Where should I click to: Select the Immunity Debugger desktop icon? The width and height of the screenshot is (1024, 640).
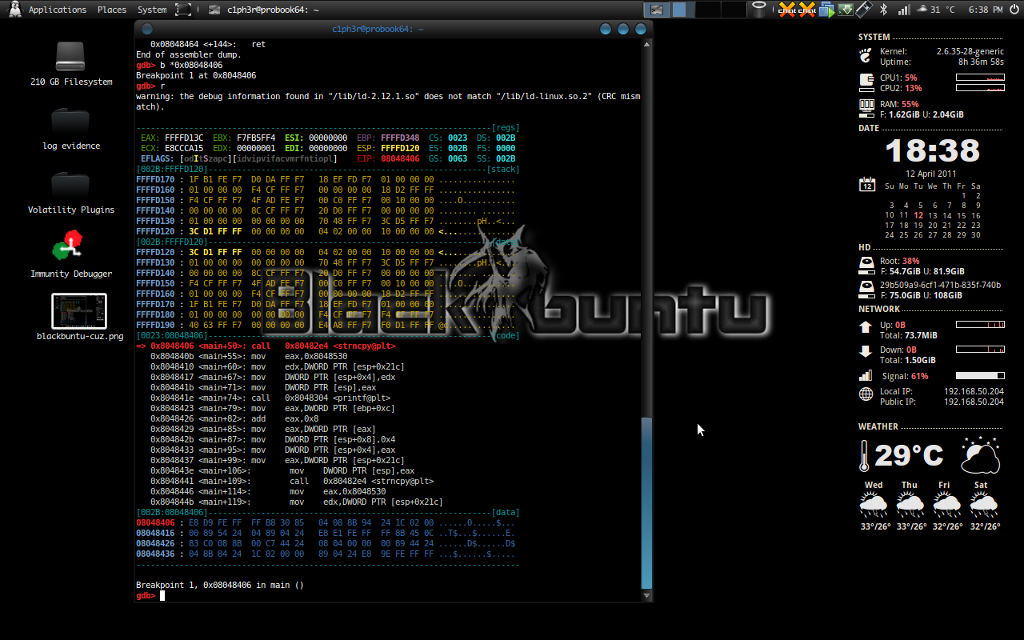[71, 255]
